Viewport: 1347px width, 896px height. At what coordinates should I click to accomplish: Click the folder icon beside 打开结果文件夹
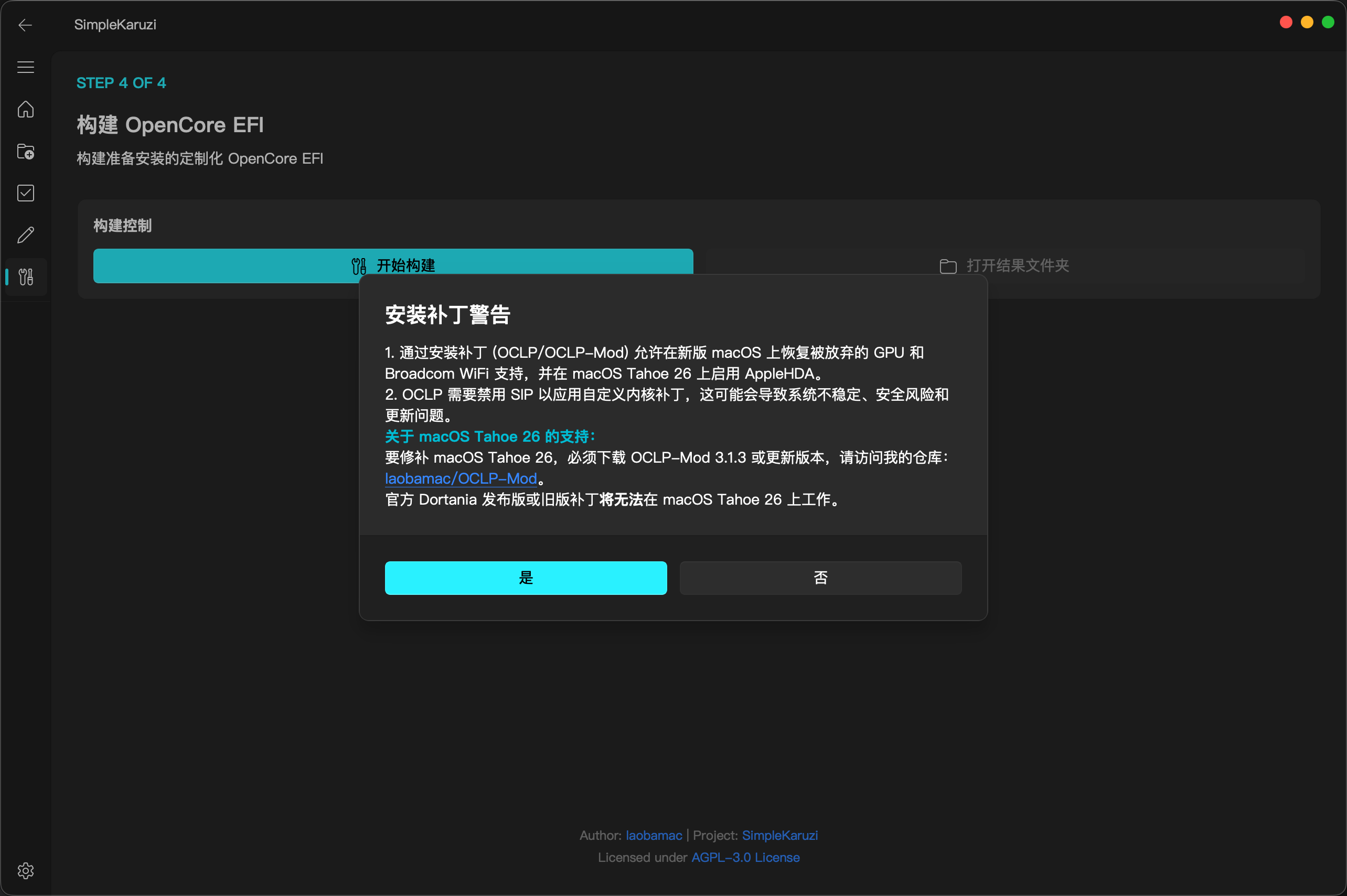point(948,266)
